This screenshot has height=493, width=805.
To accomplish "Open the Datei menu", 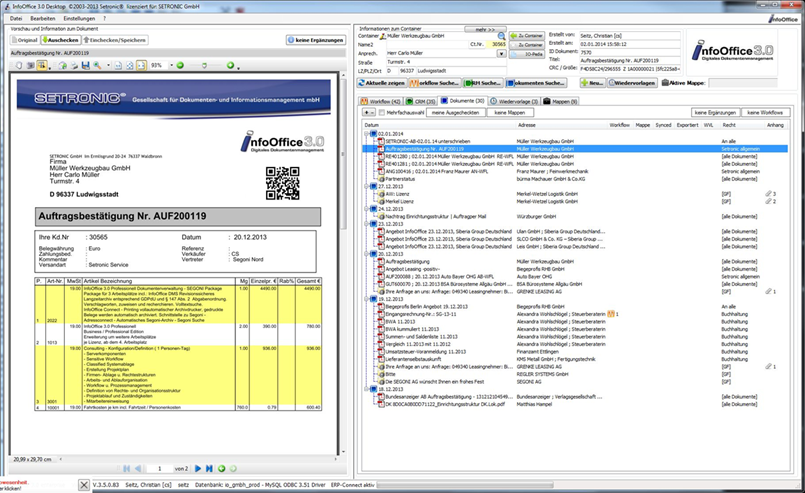I will click(x=16, y=18).
